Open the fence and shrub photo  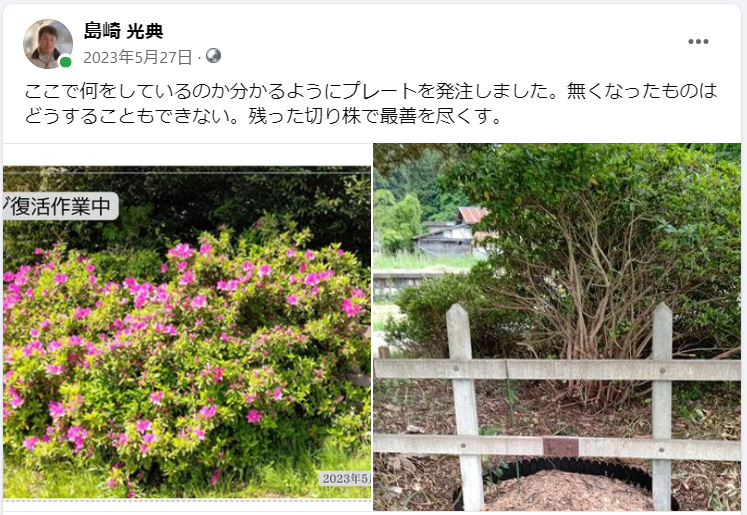coord(557,327)
